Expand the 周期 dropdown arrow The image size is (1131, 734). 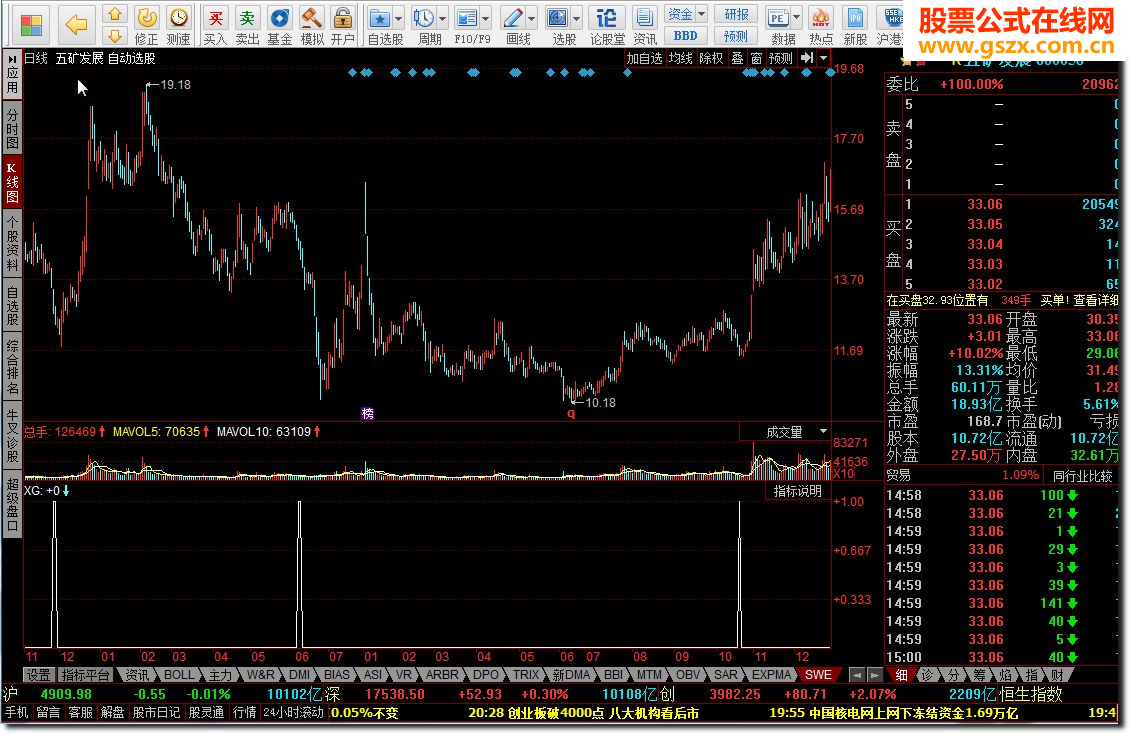point(442,19)
